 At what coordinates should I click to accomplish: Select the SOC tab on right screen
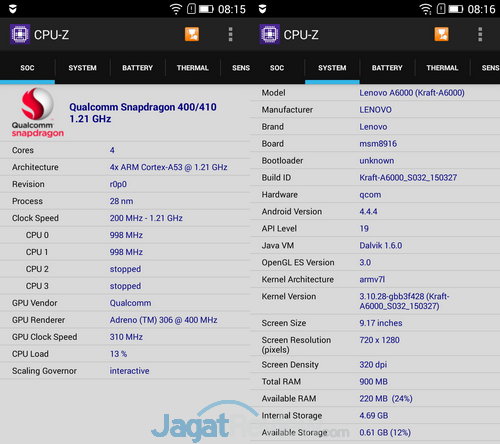point(277,68)
